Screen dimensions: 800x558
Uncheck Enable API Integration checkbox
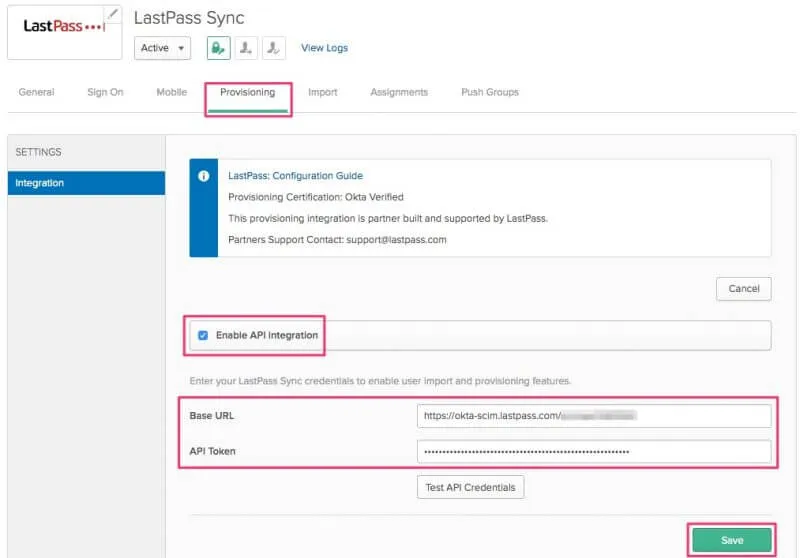tap(203, 335)
